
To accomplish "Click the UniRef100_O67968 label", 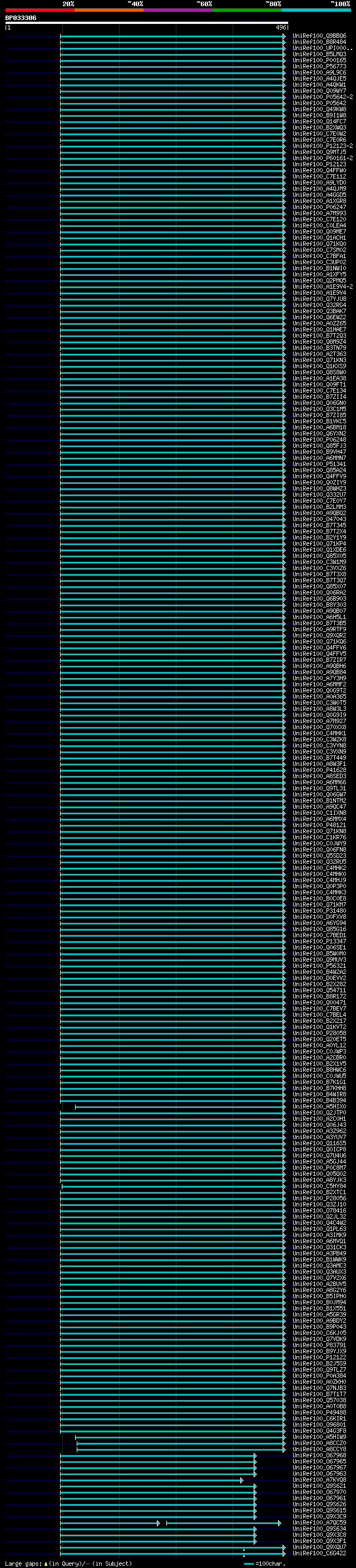I will [319, 1456].
